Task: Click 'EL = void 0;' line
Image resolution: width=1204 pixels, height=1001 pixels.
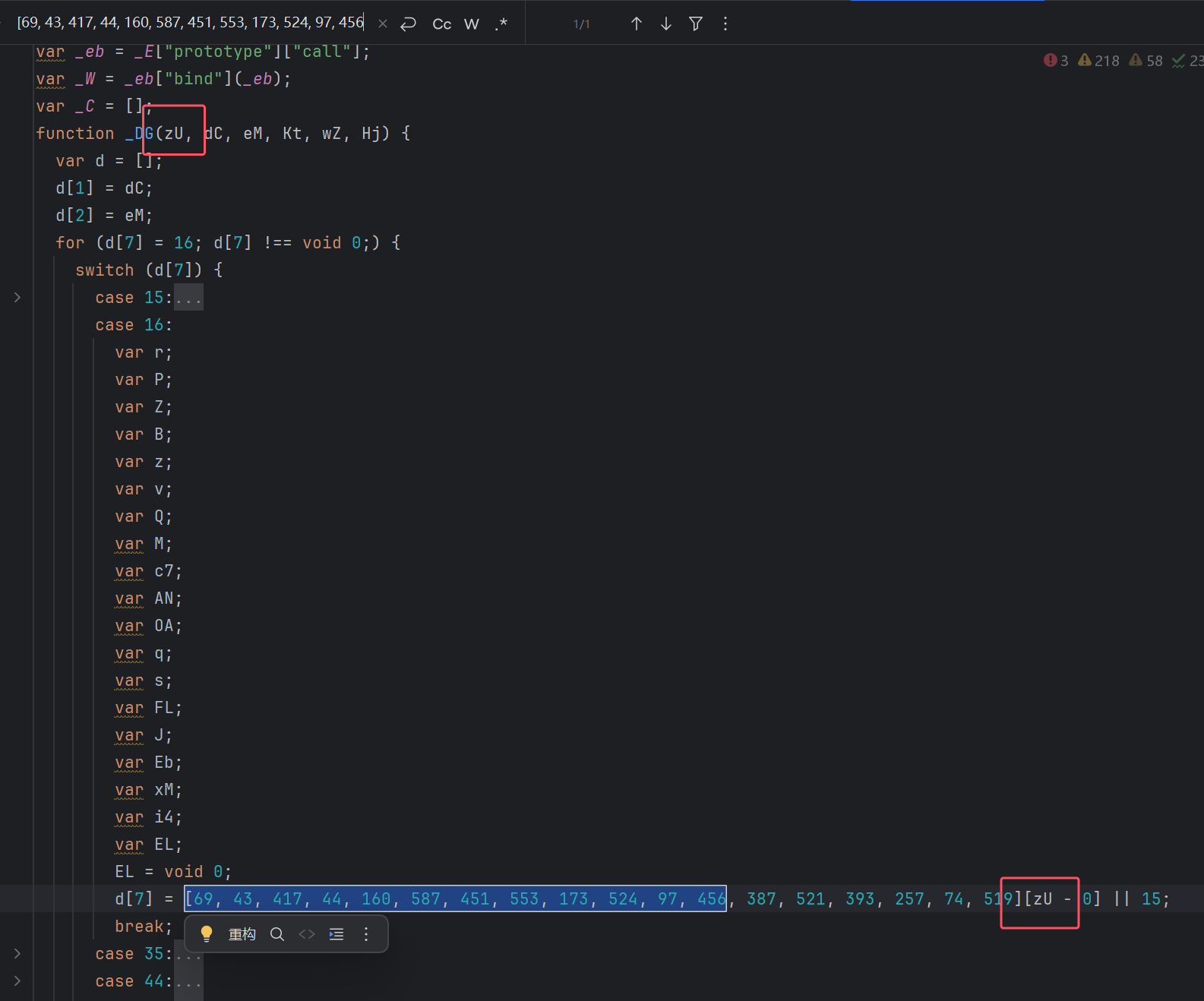Action: pyautogui.click(x=173, y=872)
